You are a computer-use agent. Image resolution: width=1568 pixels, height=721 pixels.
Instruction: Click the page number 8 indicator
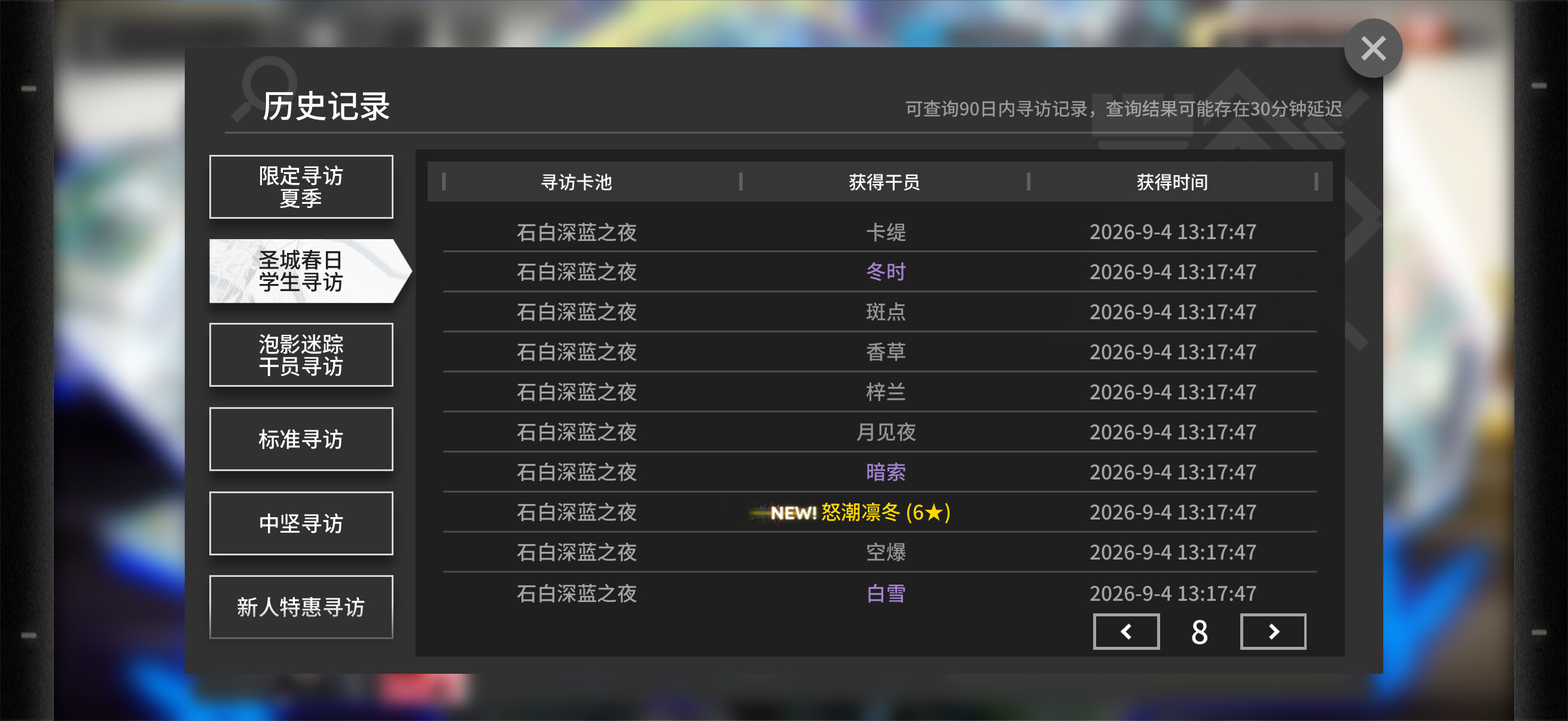point(1199,632)
